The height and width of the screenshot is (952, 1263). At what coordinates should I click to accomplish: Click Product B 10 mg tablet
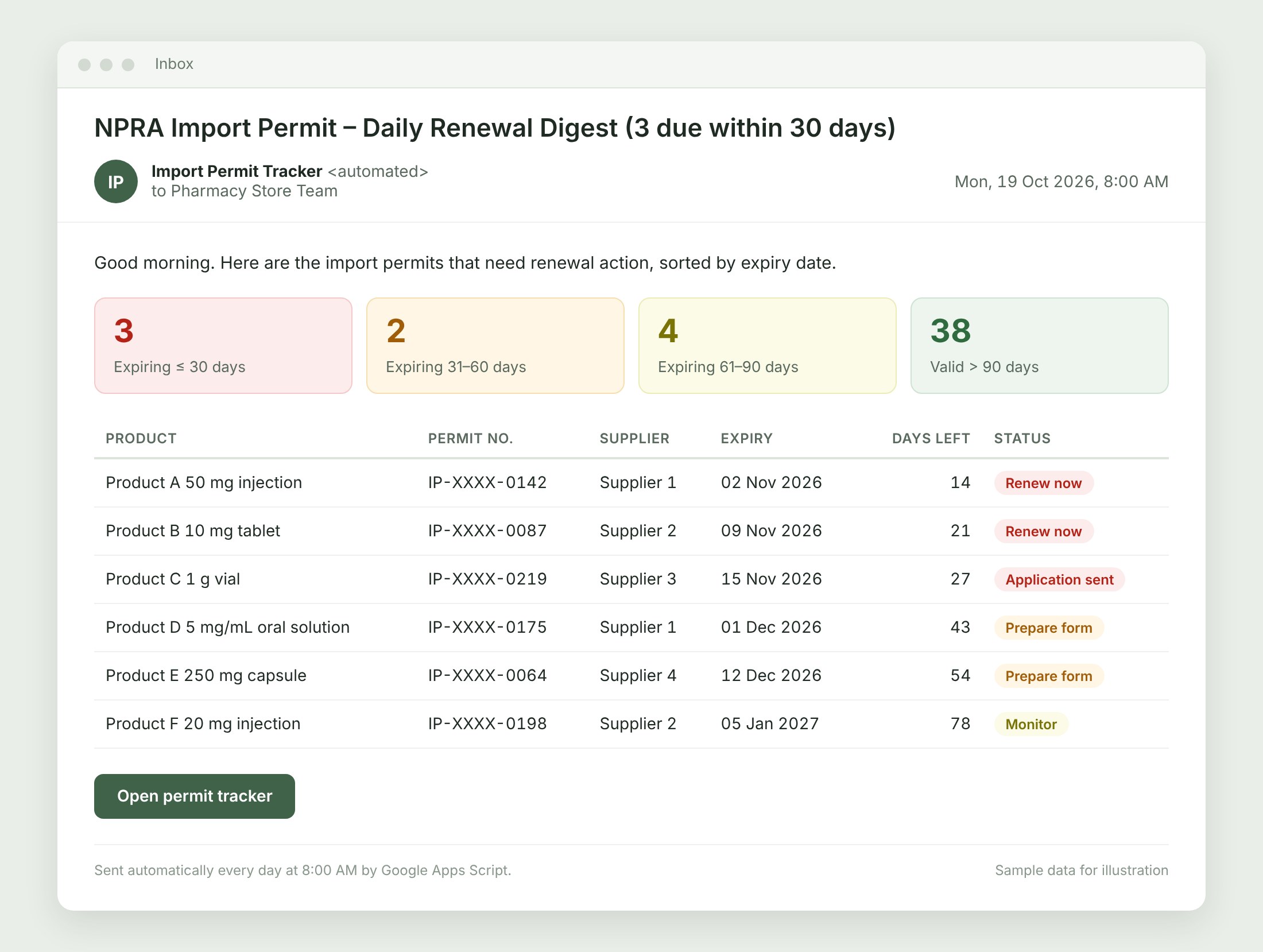point(193,531)
